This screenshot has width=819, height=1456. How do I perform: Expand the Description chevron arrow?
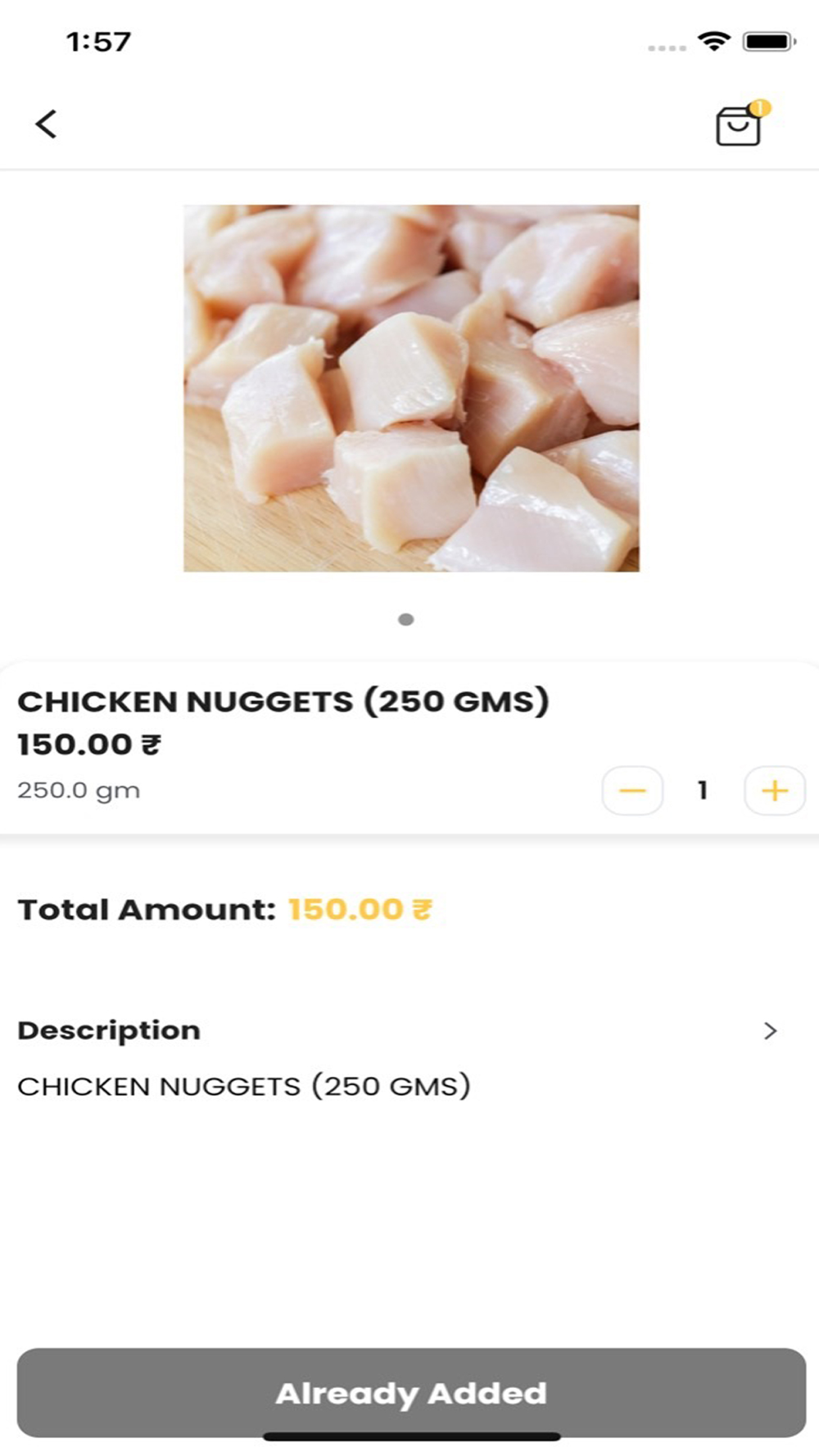point(770,1030)
